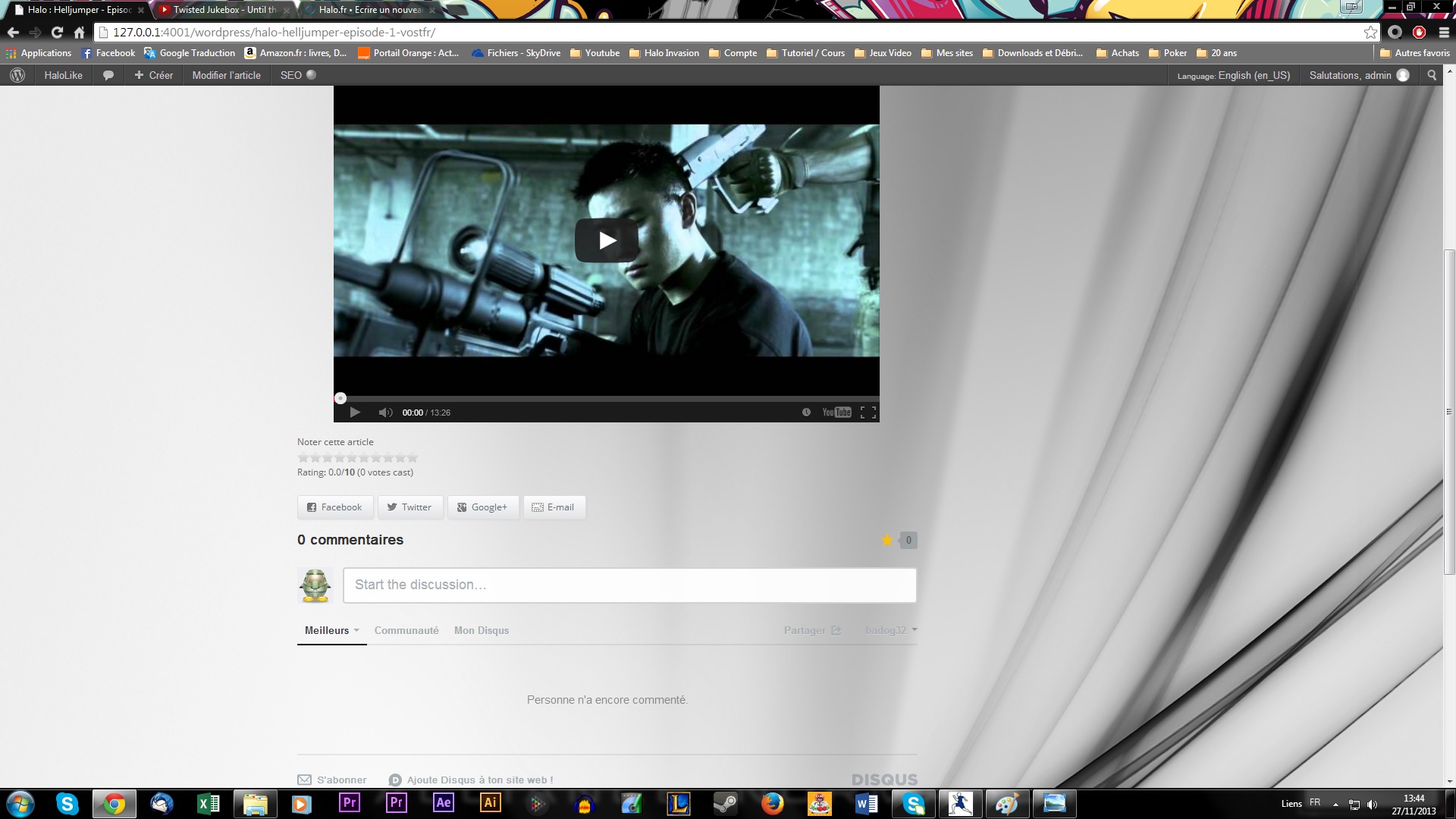Click the system tray volume icon
The image size is (1456, 819).
1372,804
